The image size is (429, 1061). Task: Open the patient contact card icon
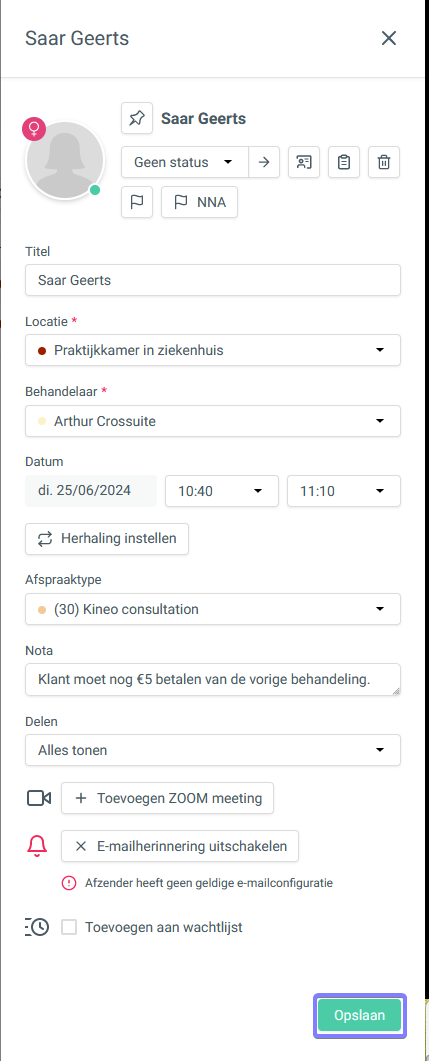pos(304,162)
